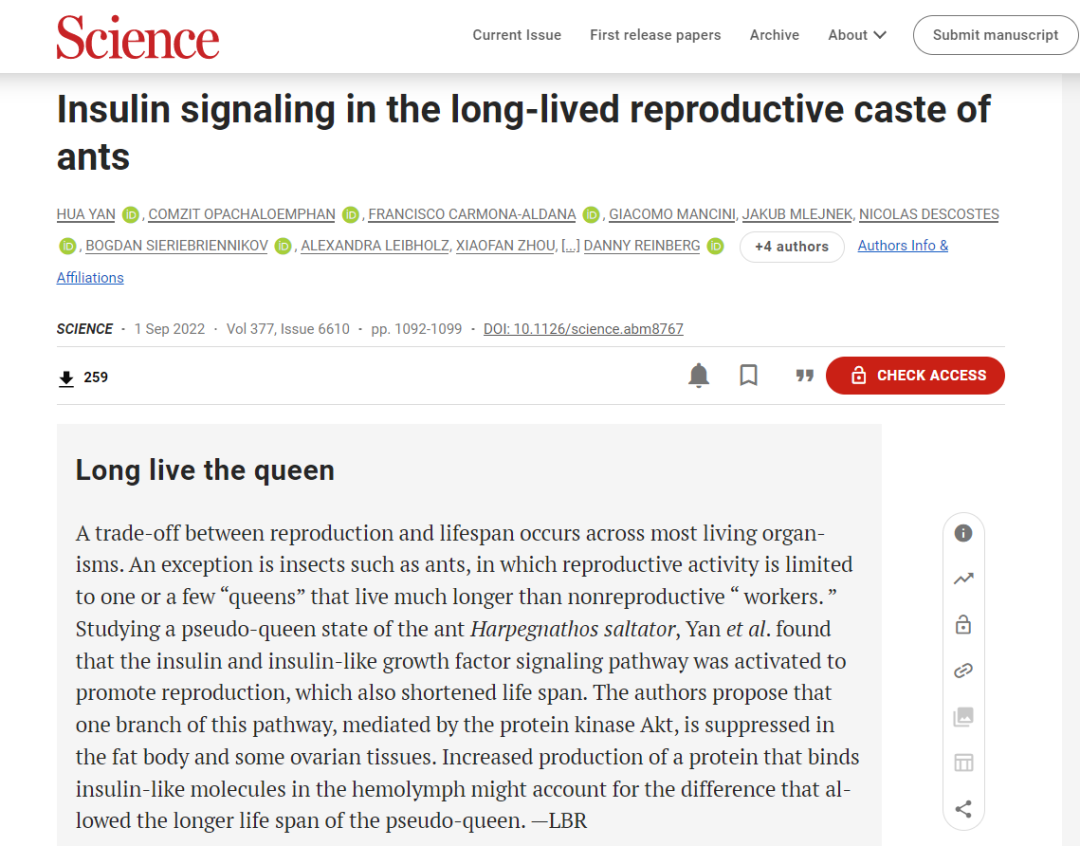The image size is (1080, 846).
Task: Bookmark this article with the bookmark icon
Action: [x=749, y=375]
